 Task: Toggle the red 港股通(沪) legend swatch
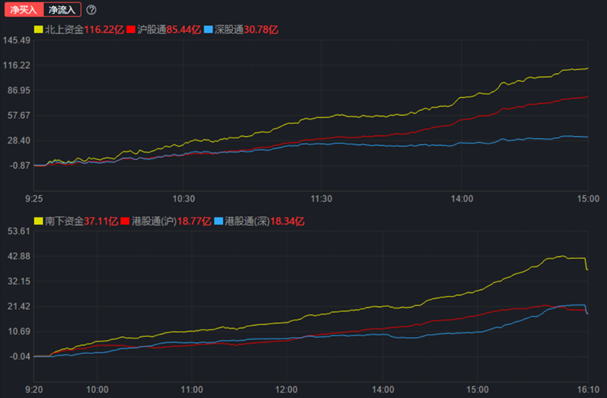click(x=125, y=221)
